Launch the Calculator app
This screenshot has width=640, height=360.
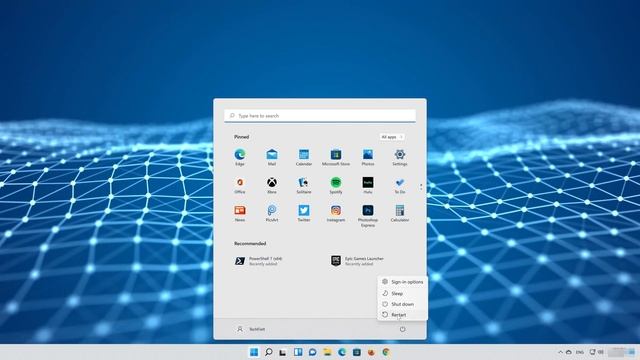coord(400,213)
